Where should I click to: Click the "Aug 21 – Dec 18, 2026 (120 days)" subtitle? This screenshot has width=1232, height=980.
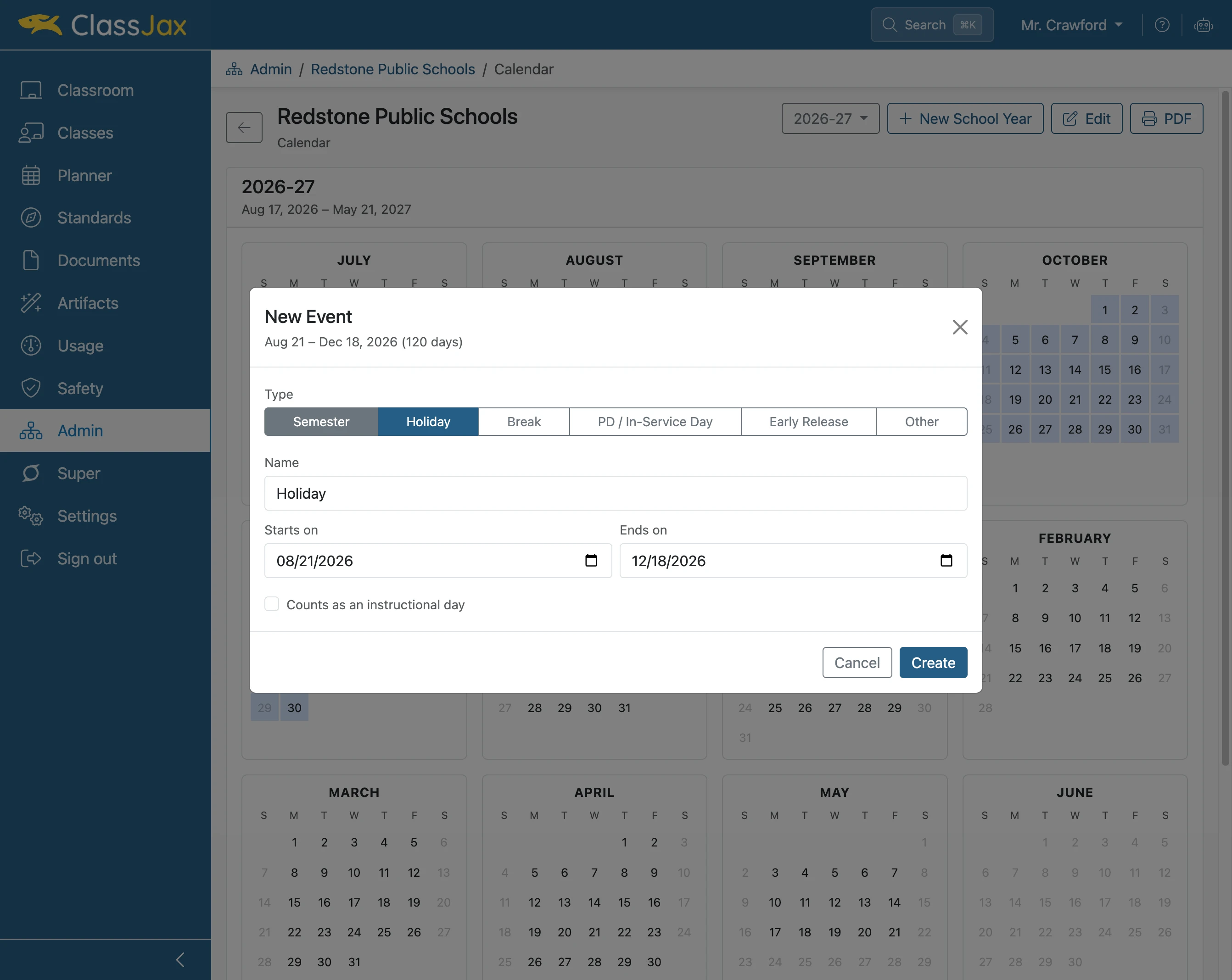click(364, 342)
